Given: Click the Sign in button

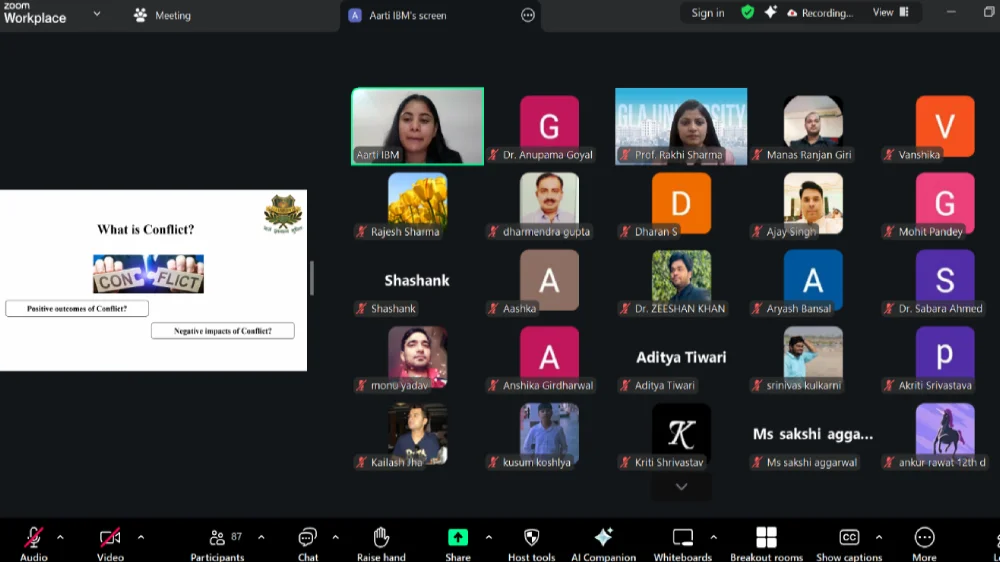Looking at the screenshot, I should 707,13.
